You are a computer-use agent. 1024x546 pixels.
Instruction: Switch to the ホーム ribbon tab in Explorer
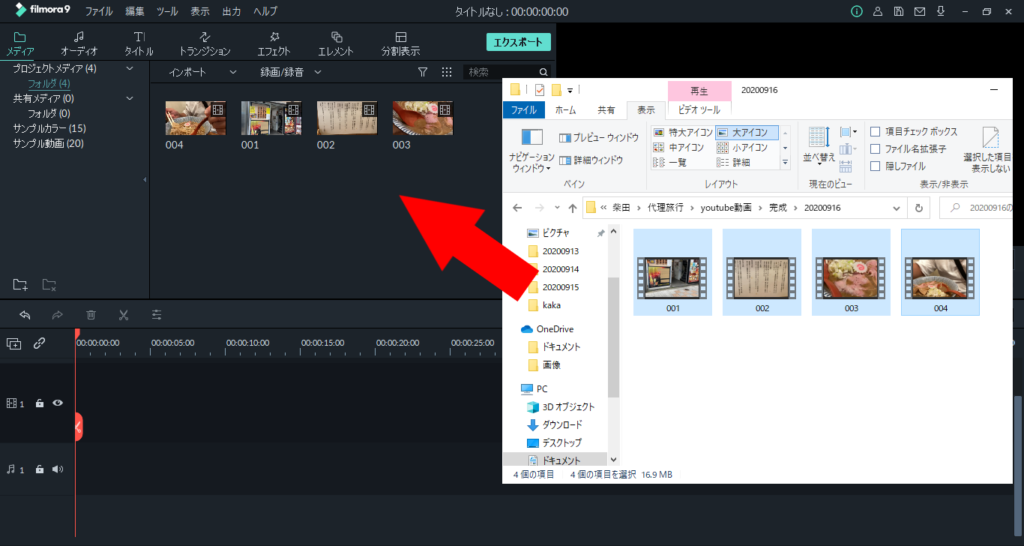coord(565,110)
